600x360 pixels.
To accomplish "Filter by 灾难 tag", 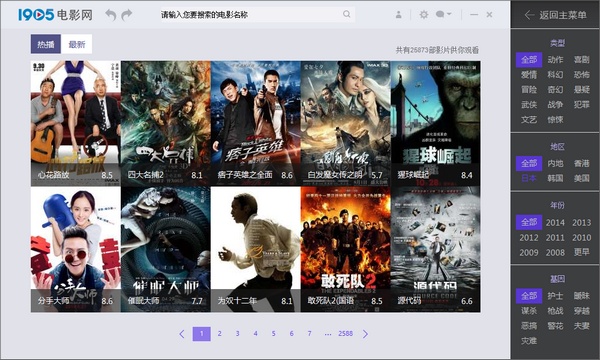I will tap(529, 340).
